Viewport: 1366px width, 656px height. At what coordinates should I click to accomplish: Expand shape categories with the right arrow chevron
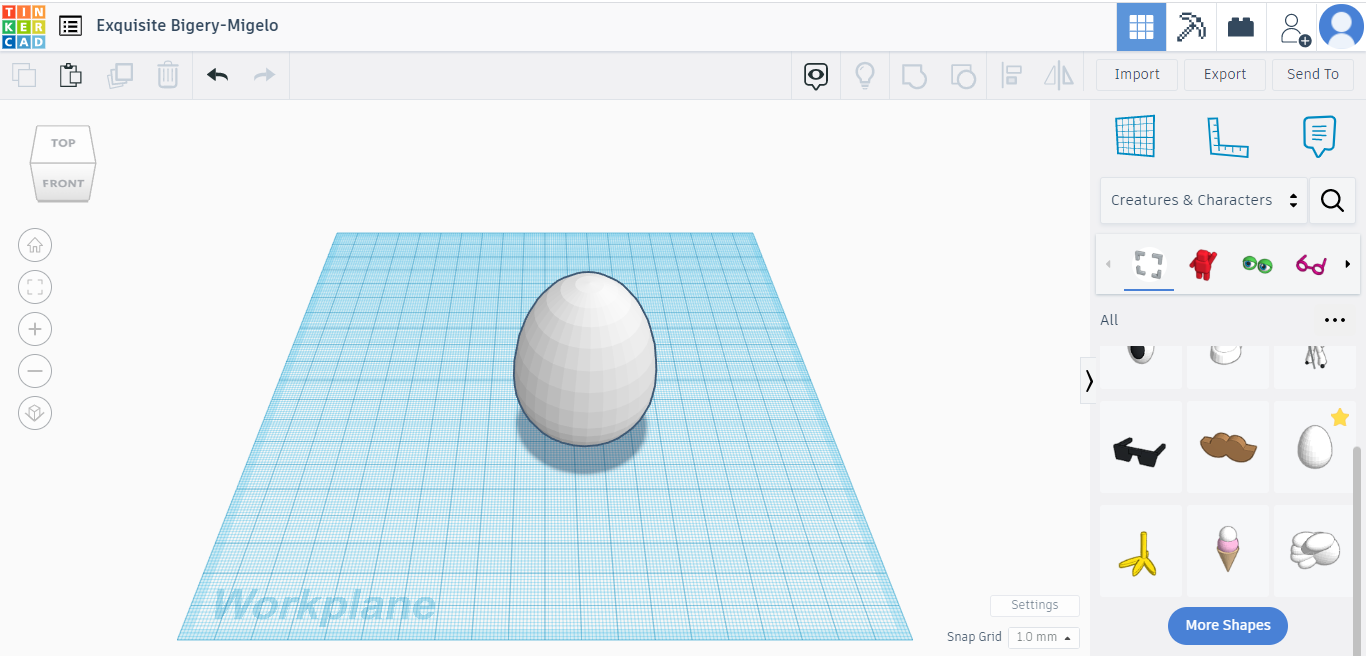tap(1348, 264)
